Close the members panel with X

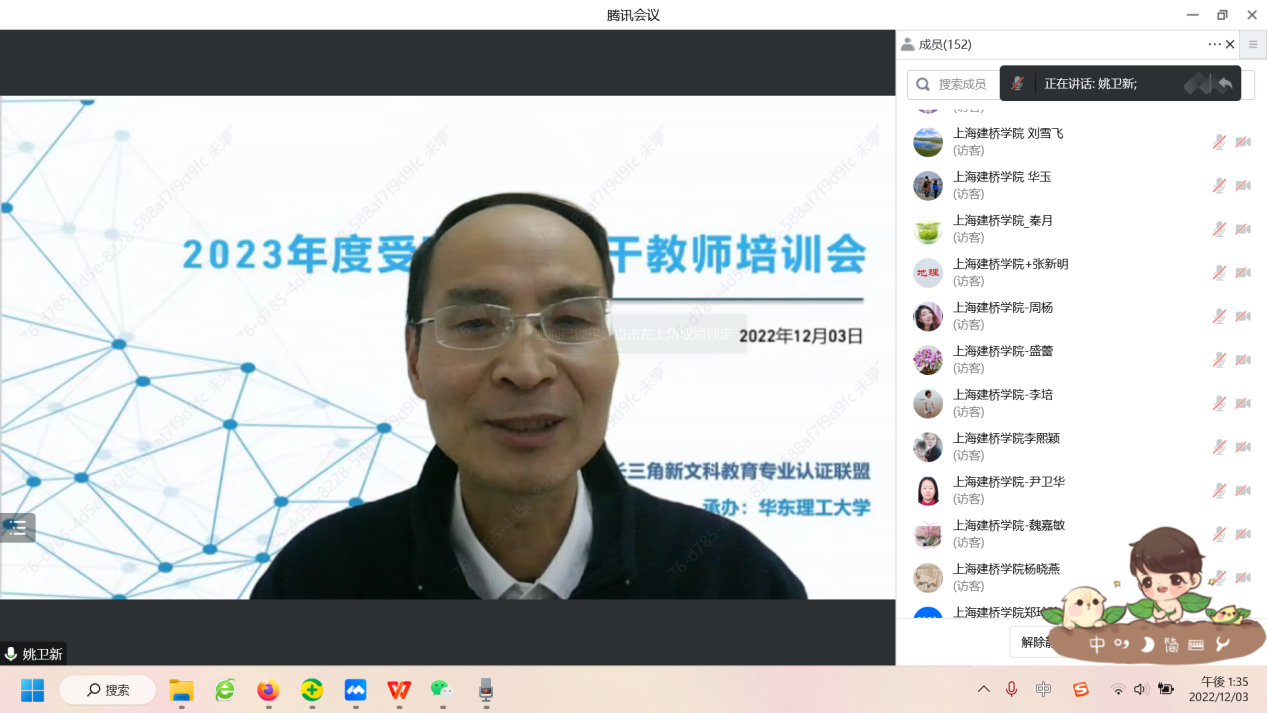pyautogui.click(x=1230, y=44)
